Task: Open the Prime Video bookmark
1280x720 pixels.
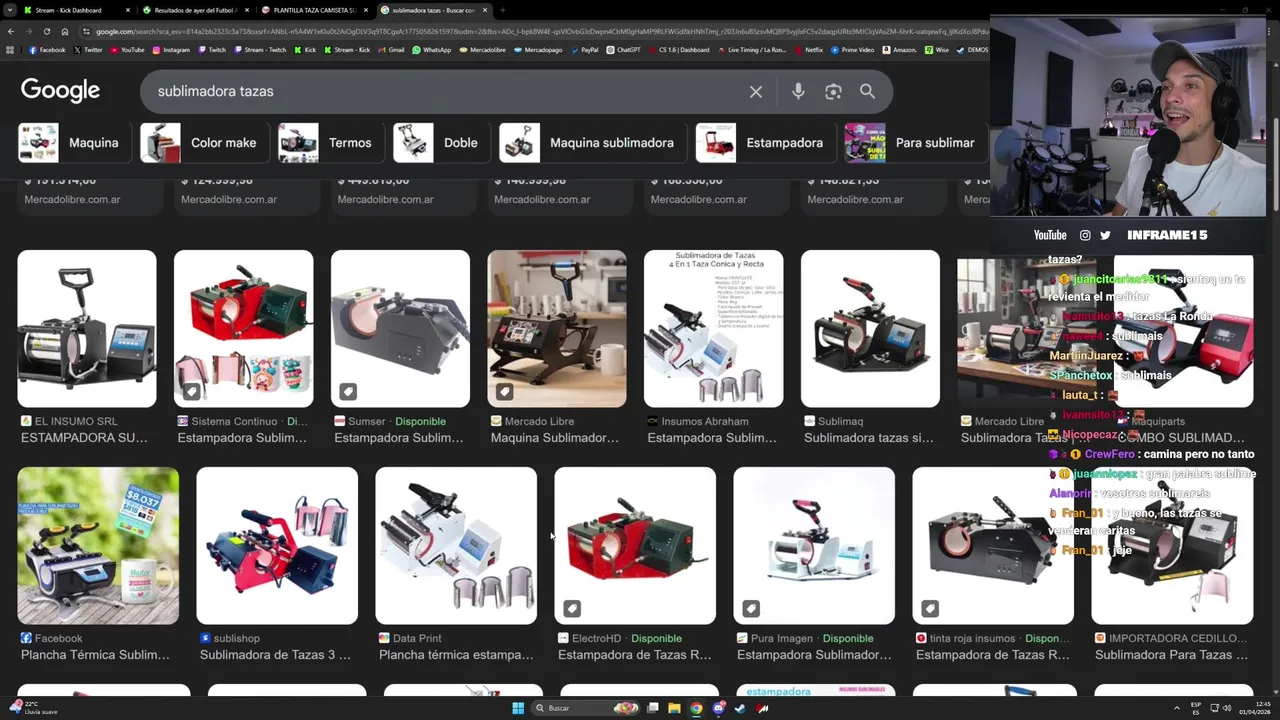Action: click(x=852, y=49)
